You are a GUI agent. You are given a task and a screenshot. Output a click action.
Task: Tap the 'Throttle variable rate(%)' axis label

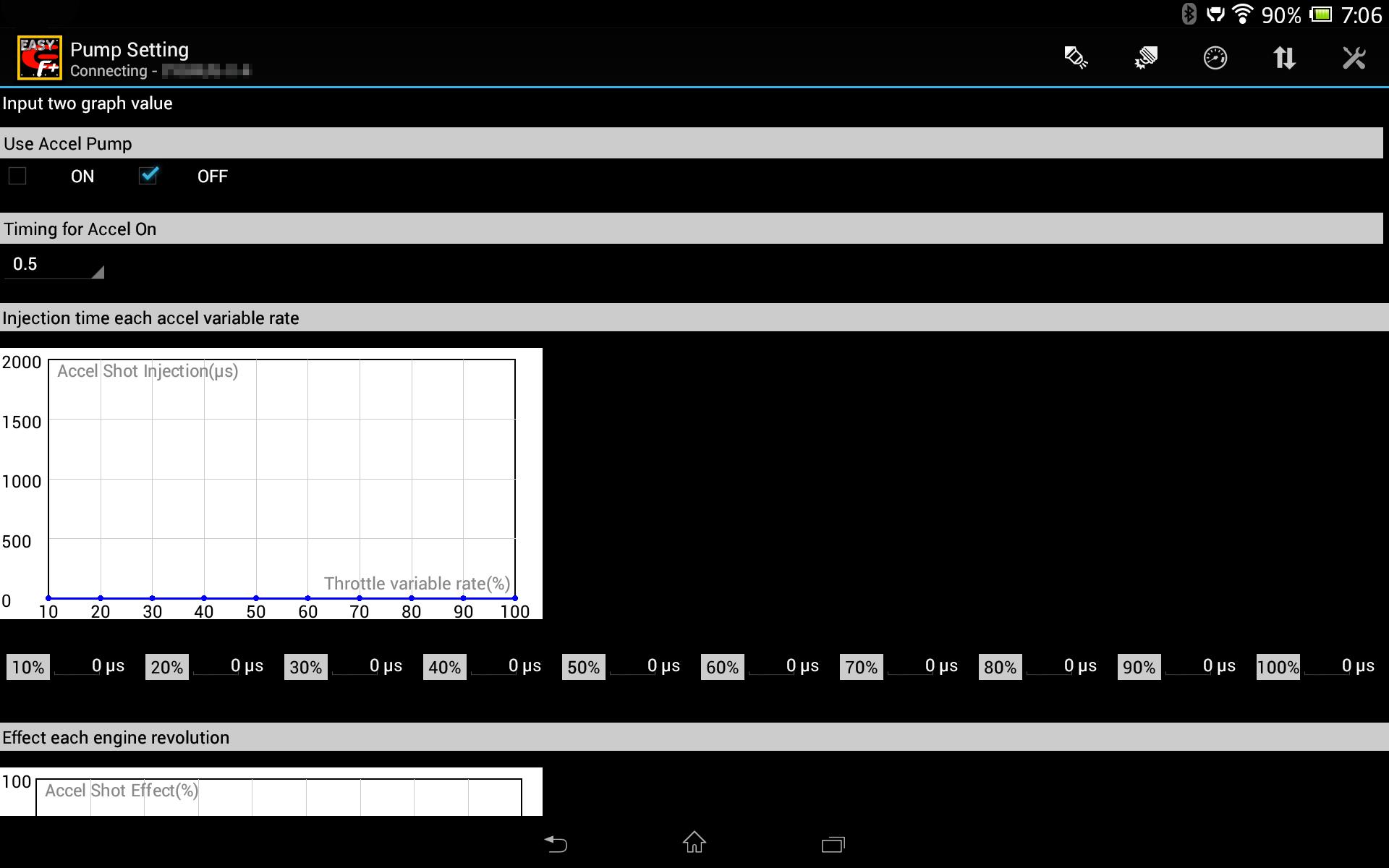[x=417, y=584]
